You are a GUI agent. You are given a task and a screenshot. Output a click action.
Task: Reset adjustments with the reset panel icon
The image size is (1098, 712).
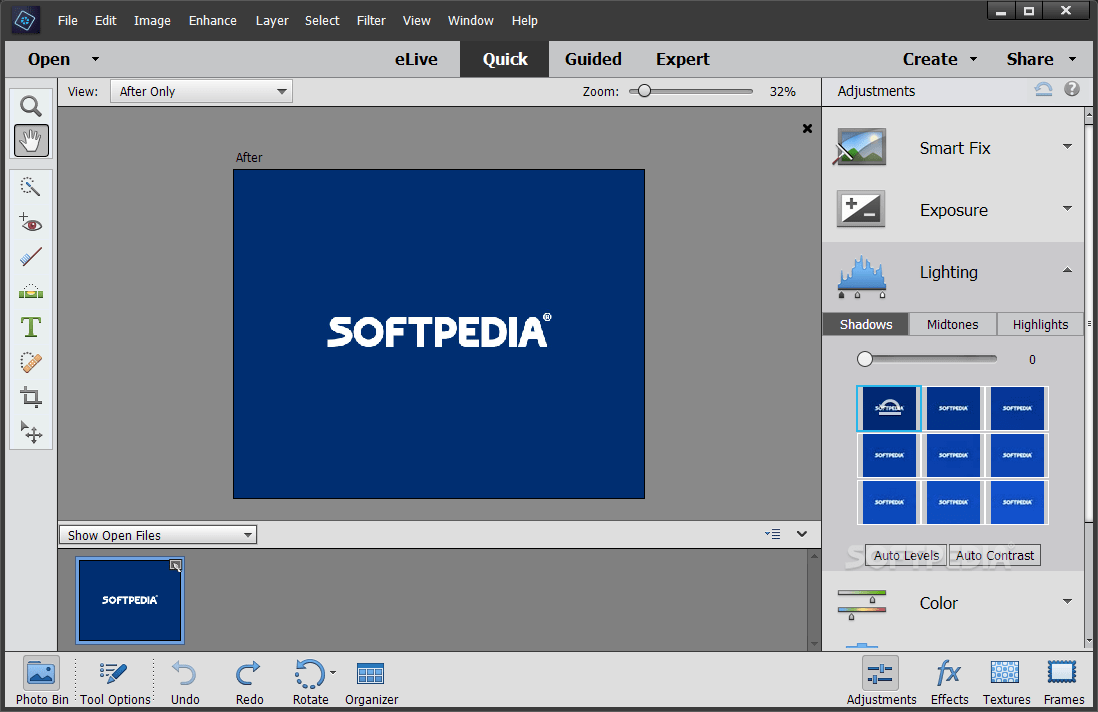[1043, 90]
